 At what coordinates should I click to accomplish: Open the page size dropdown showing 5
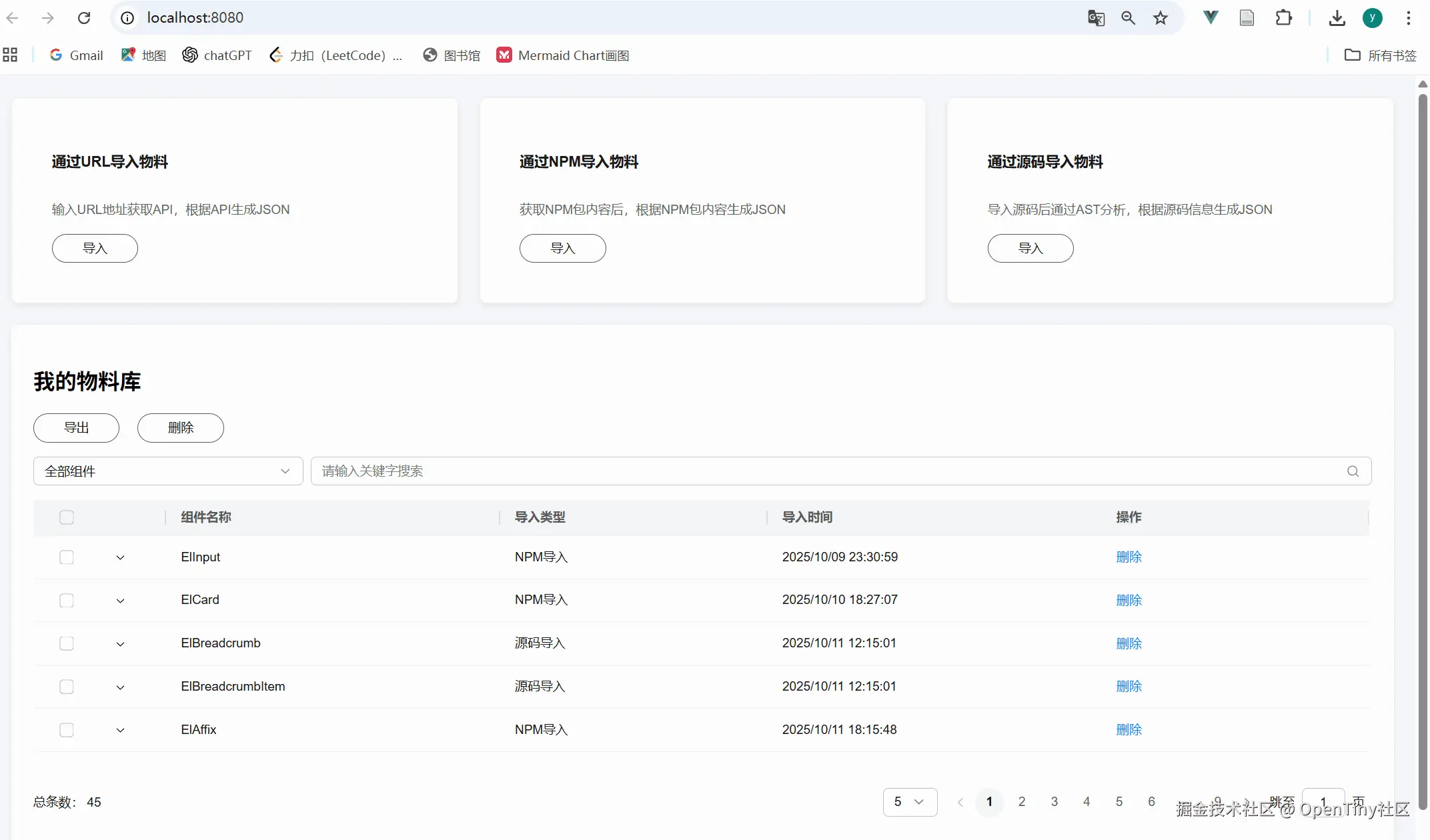pyautogui.click(x=910, y=802)
